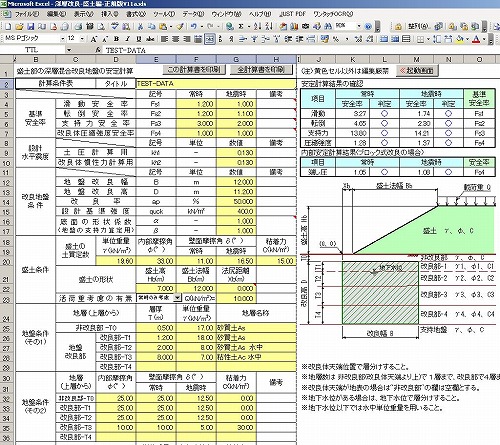
Task: Select the 盛土高 cell with value 7.000
Action: coord(156,288)
